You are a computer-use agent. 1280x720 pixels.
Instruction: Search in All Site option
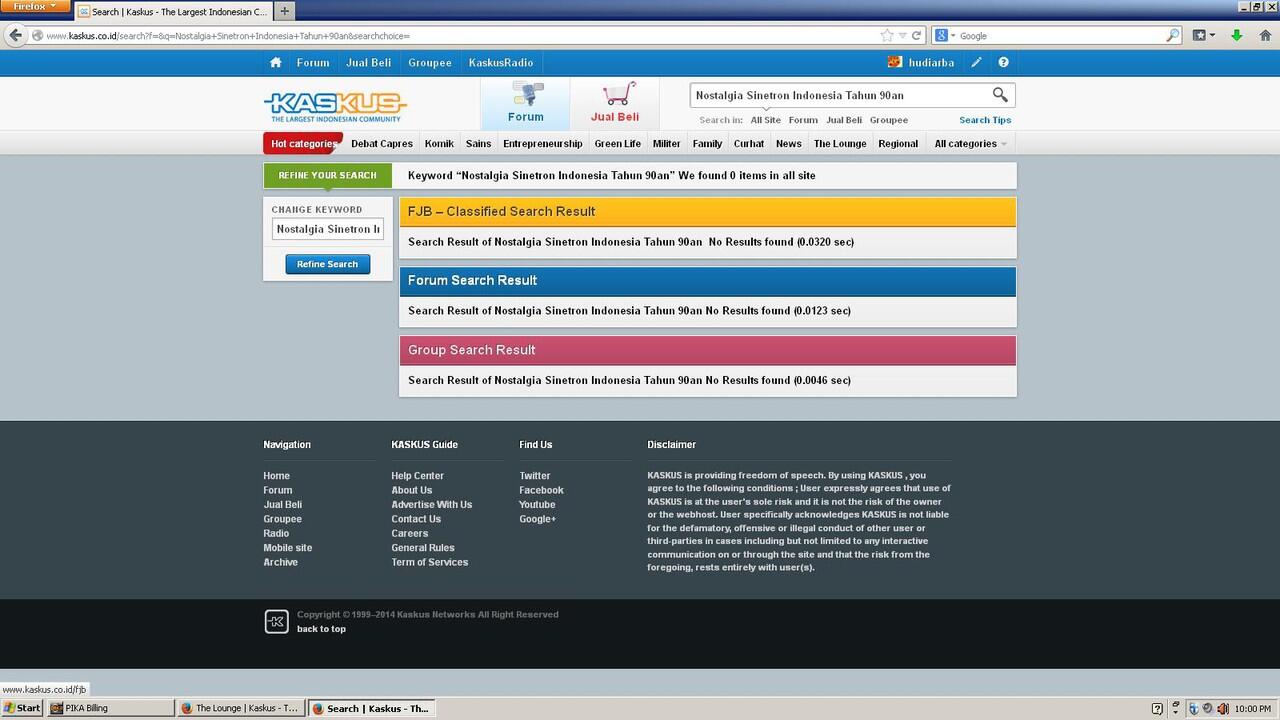pos(766,120)
